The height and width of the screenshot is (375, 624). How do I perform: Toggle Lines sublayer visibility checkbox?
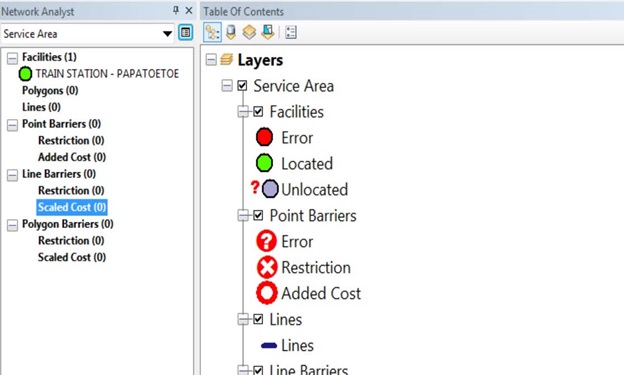(258, 319)
